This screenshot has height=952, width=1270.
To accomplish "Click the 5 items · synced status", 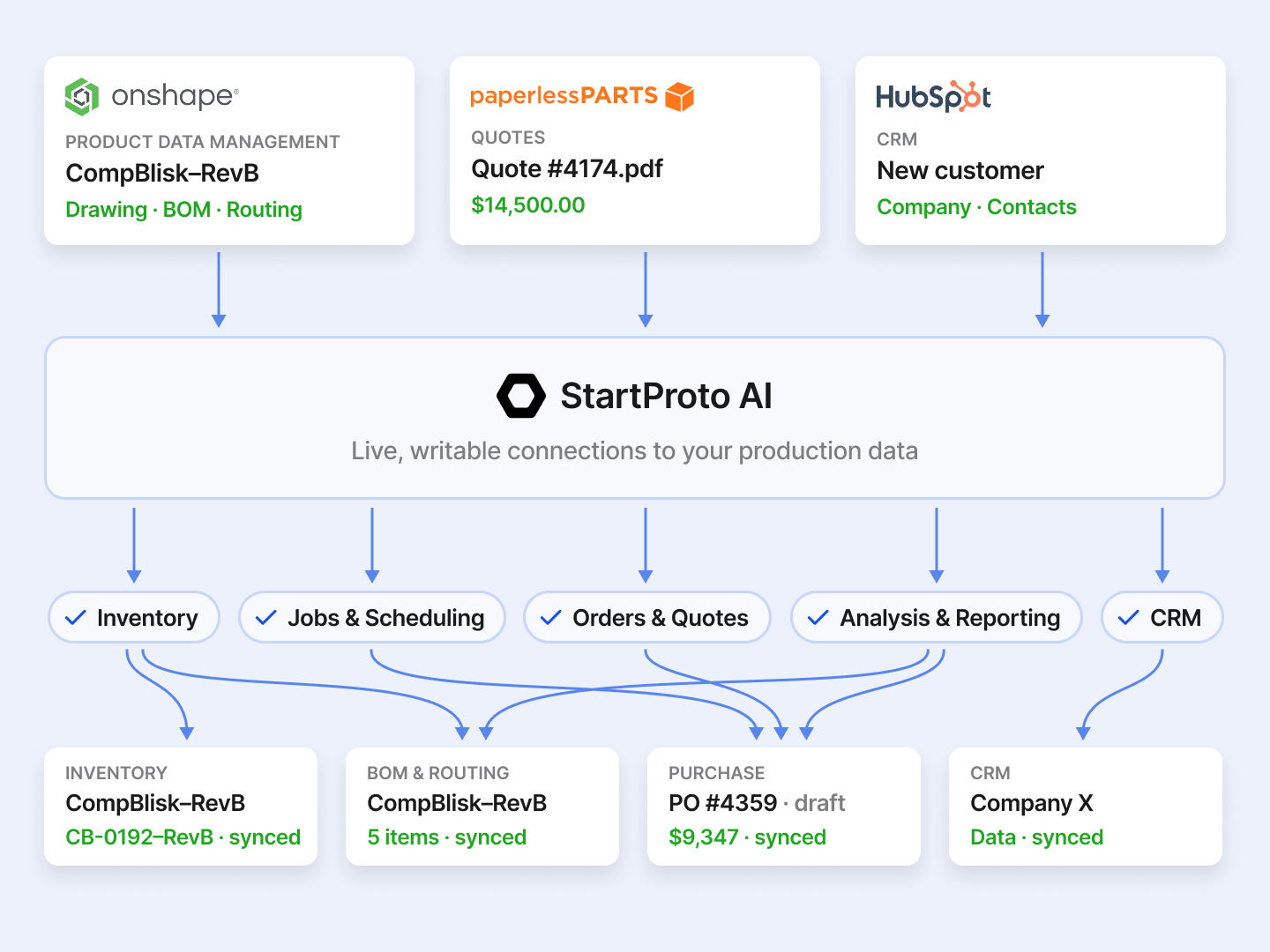I will (446, 837).
